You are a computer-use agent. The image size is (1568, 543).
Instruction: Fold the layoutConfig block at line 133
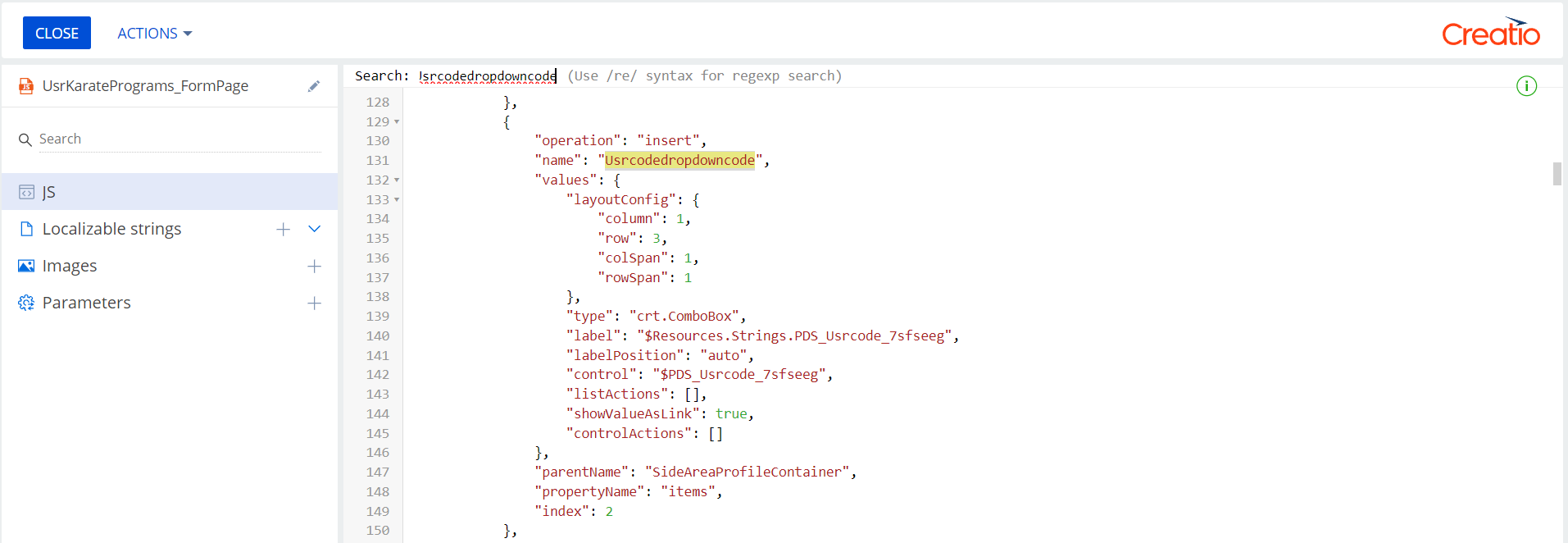397,199
